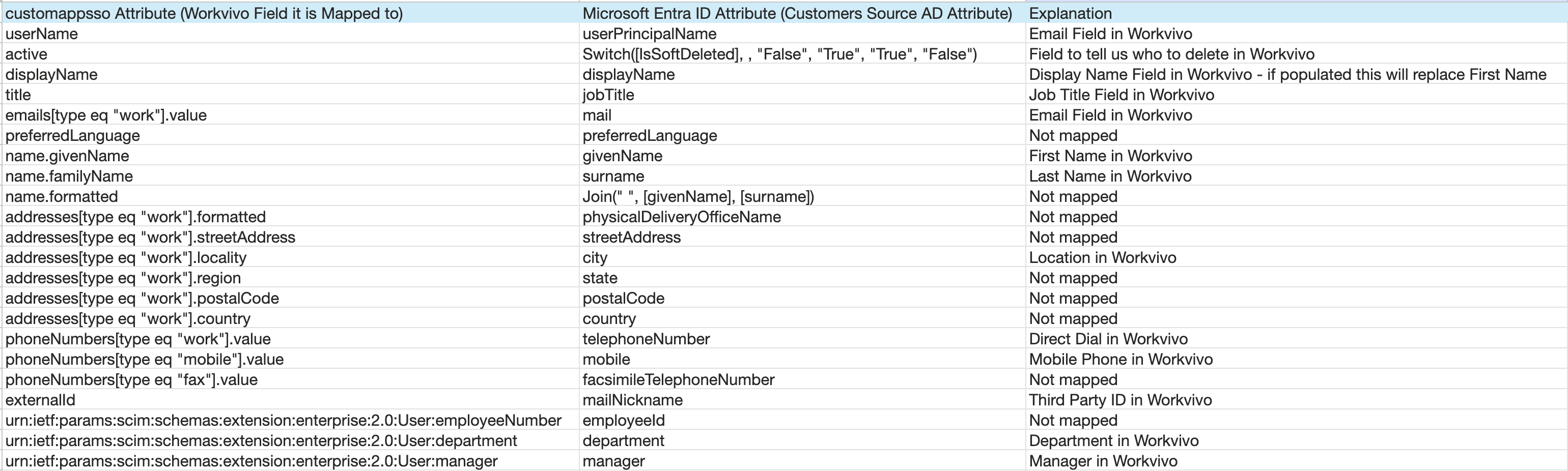Click the 'Location in Workvivo' cell

(x=1102, y=257)
